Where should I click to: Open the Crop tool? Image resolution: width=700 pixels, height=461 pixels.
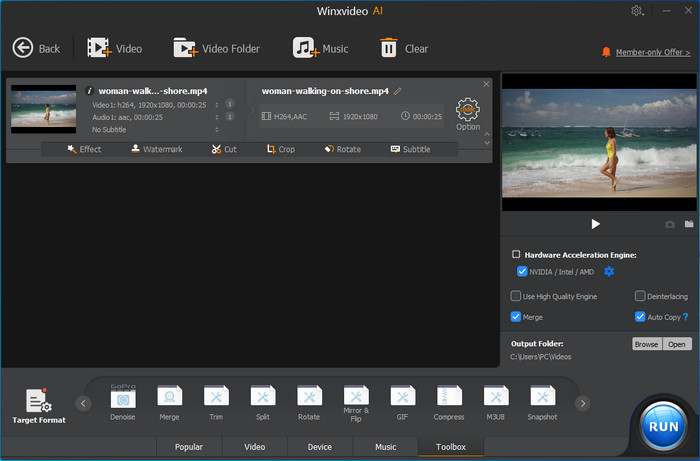tap(280, 149)
